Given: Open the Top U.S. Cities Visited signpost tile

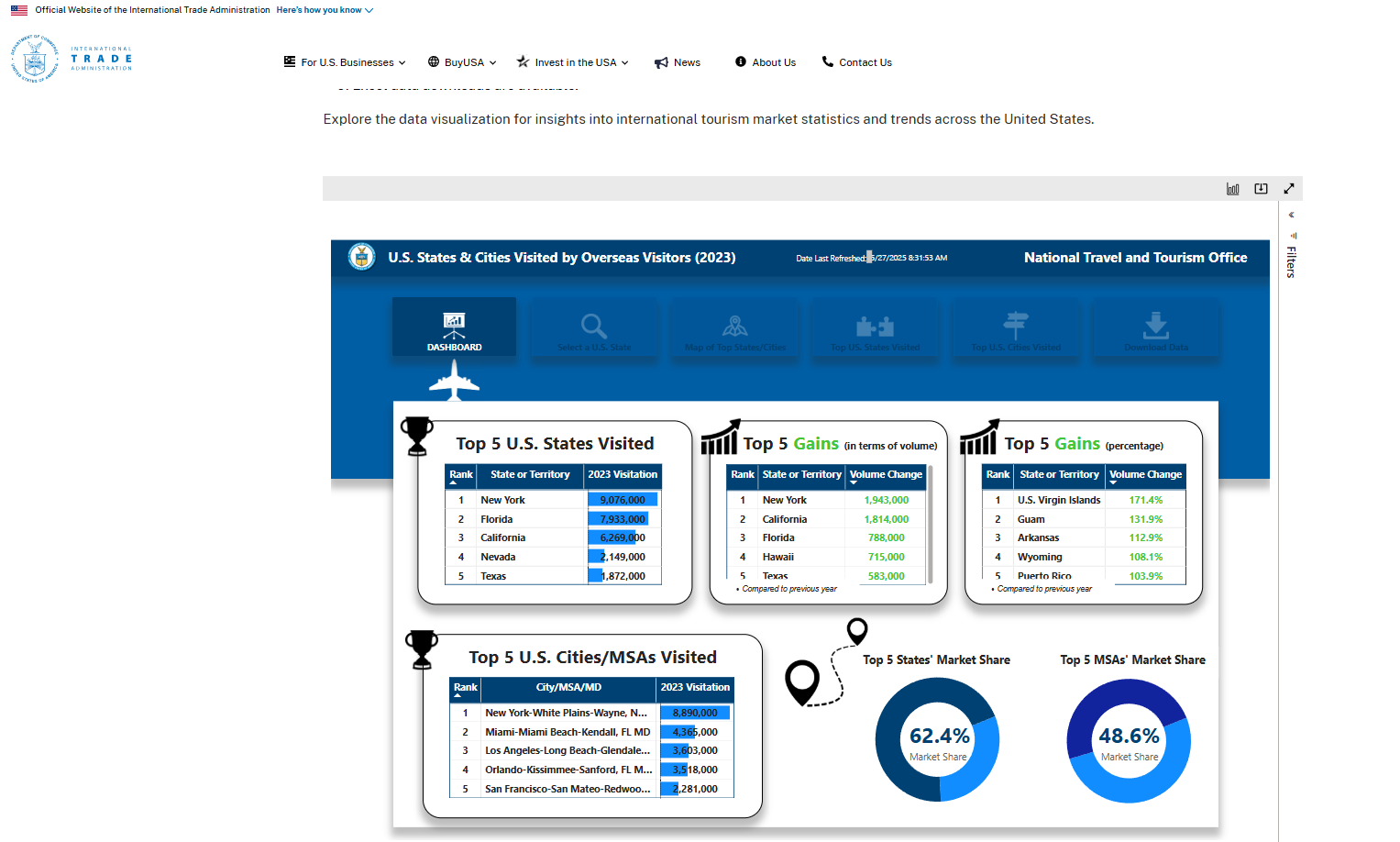Looking at the screenshot, I should [1015, 329].
